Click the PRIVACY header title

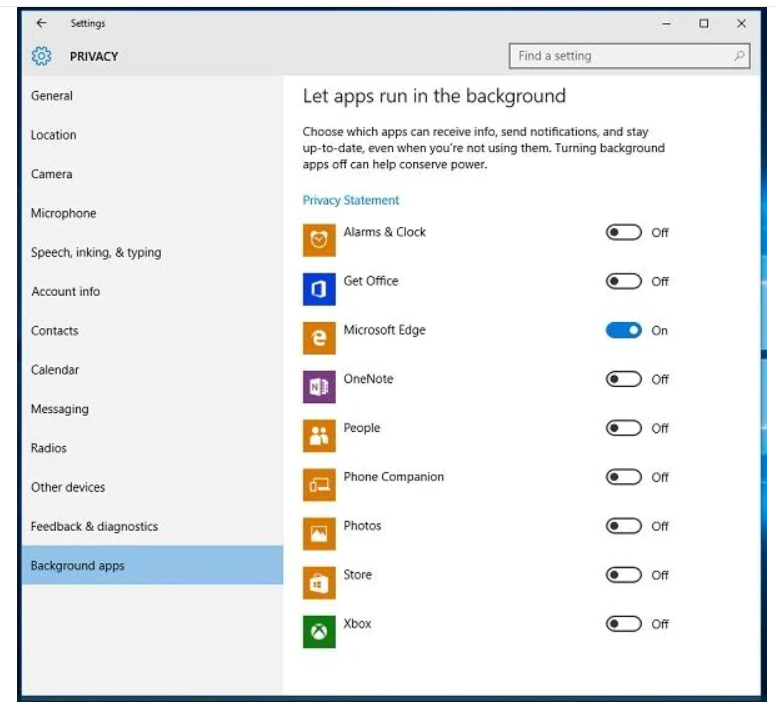[94, 56]
